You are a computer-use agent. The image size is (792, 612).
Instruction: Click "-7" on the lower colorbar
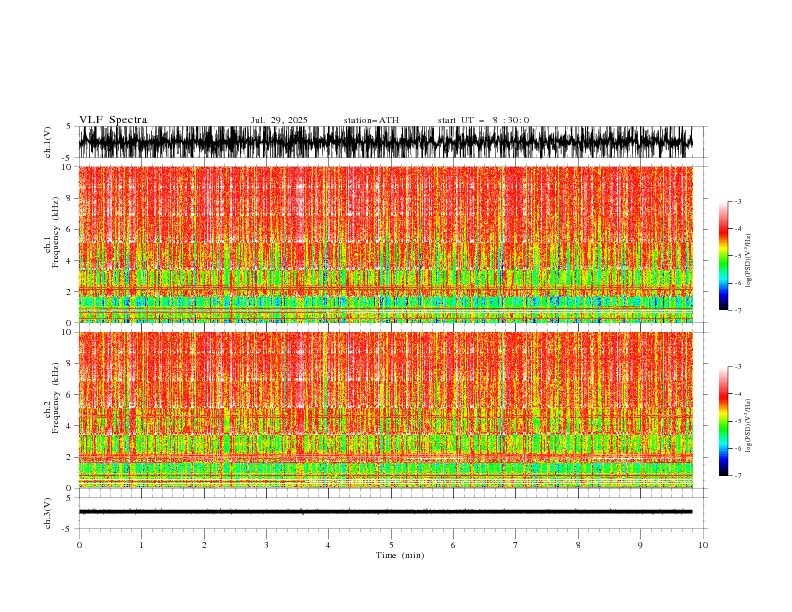point(737,476)
